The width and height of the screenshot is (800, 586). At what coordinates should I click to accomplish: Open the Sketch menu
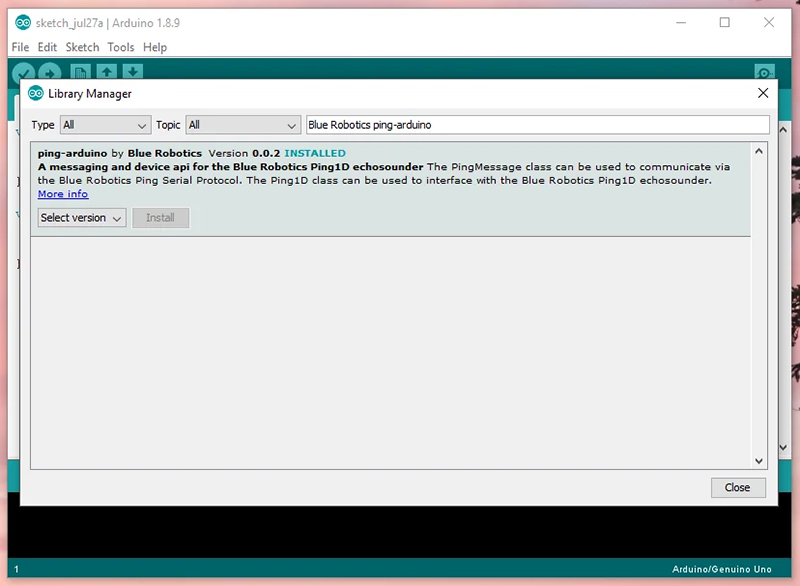click(x=82, y=47)
